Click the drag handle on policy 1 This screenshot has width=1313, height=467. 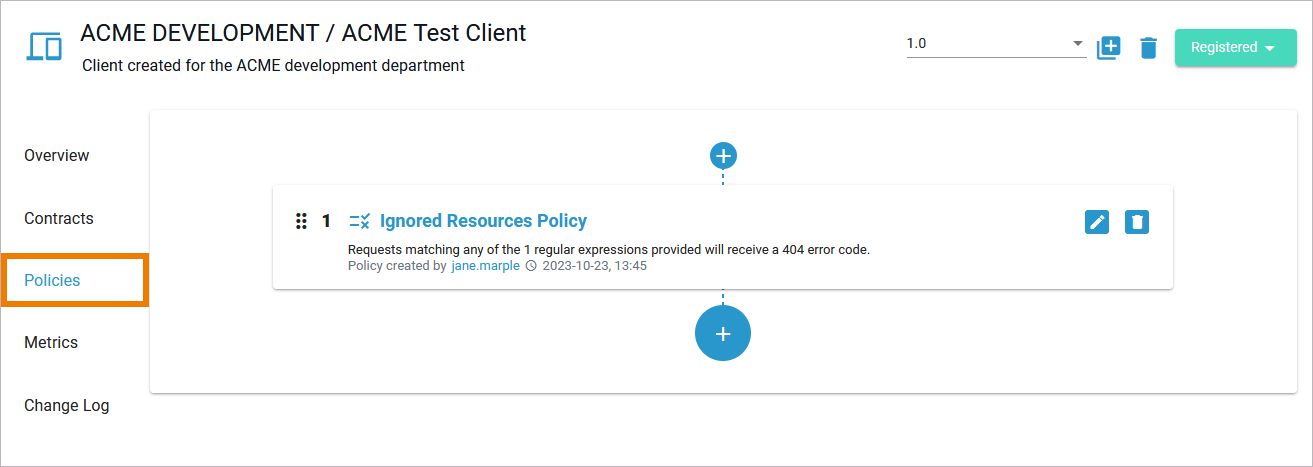click(301, 221)
